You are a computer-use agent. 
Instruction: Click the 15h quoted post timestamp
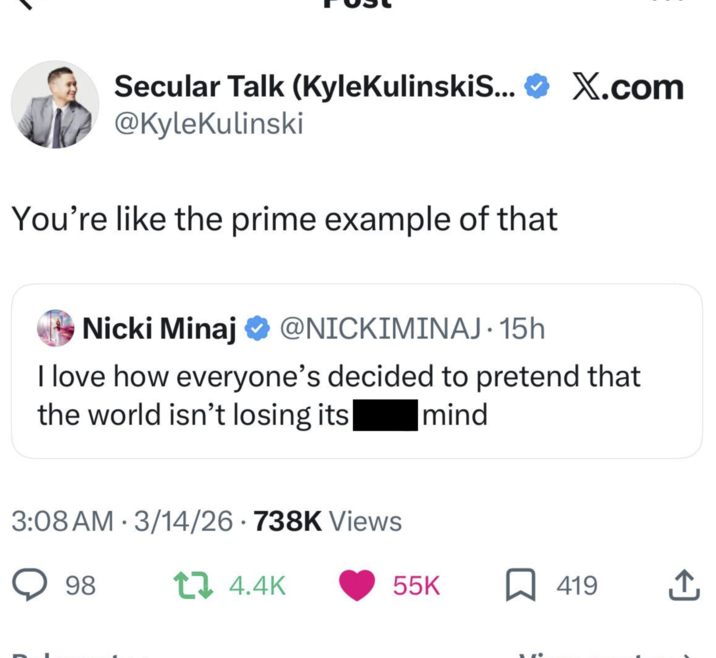tap(522, 327)
